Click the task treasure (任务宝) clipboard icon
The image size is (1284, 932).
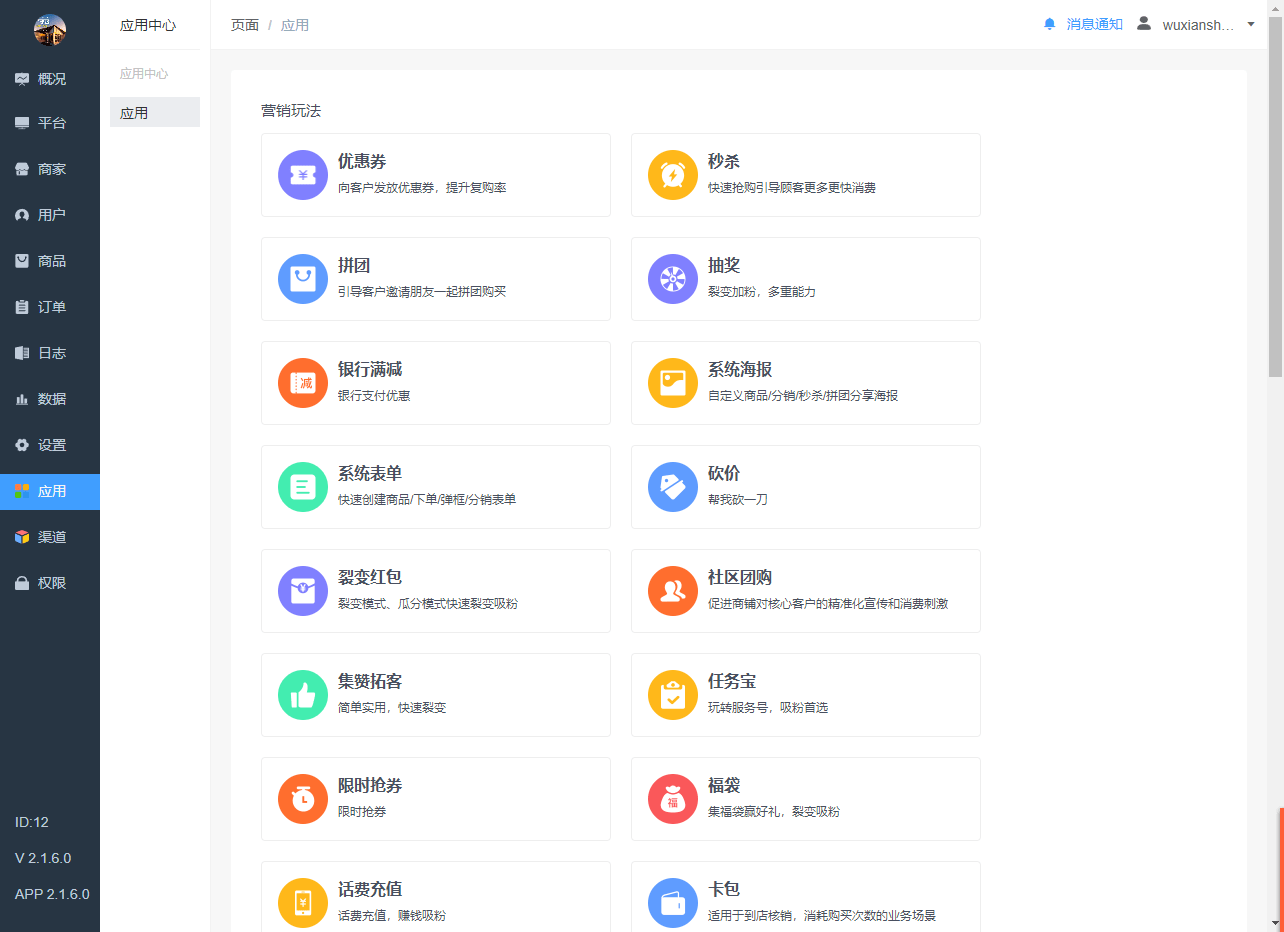(x=673, y=695)
